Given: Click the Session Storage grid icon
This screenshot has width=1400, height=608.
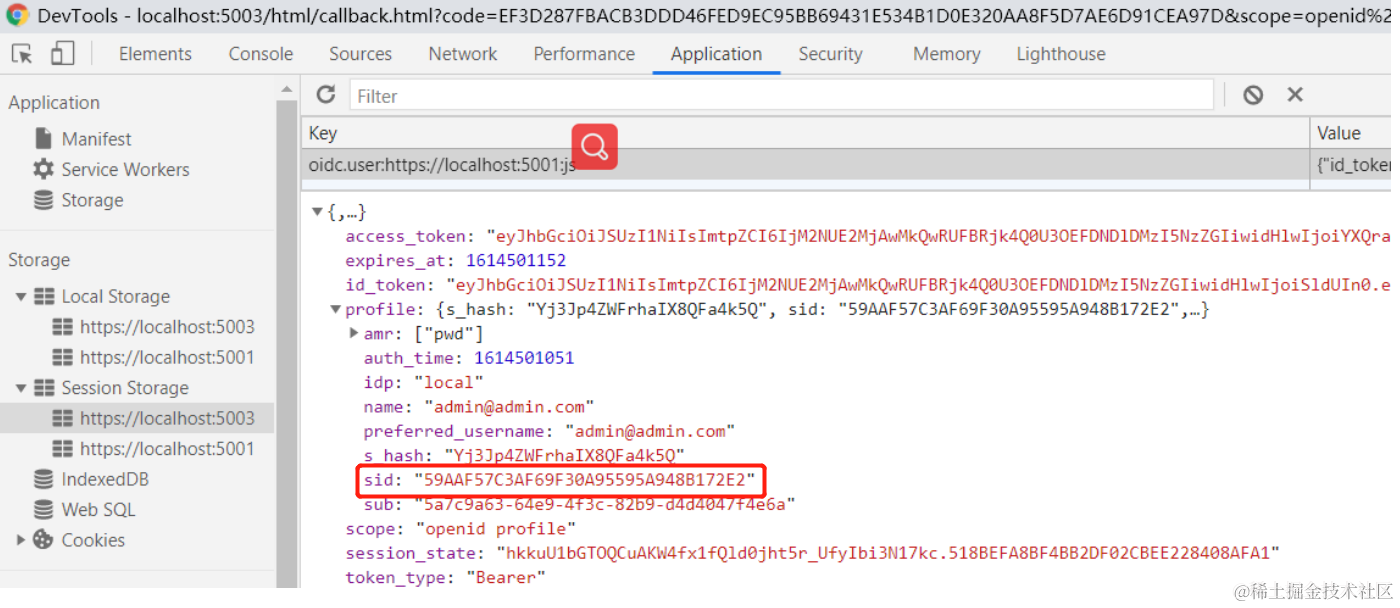Looking at the screenshot, I should pyautogui.click(x=44, y=388).
